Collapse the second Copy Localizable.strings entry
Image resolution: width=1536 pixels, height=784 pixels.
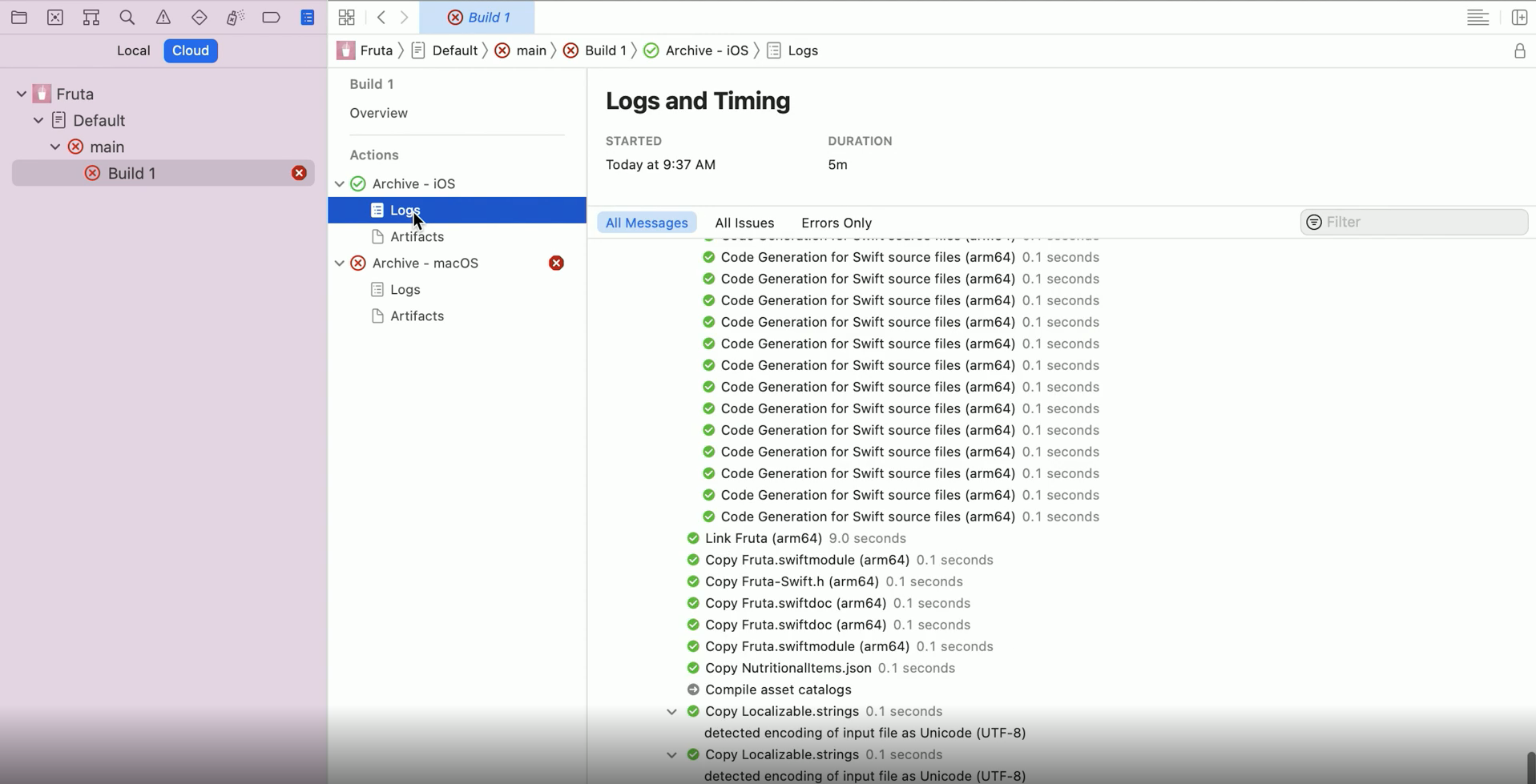[671, 754]
